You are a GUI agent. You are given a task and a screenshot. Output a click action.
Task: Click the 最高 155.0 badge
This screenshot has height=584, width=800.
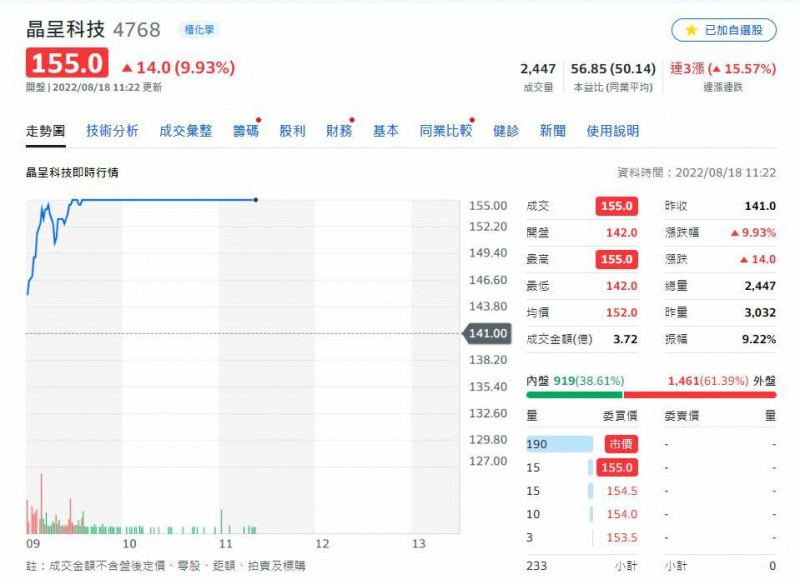point(616,259)
